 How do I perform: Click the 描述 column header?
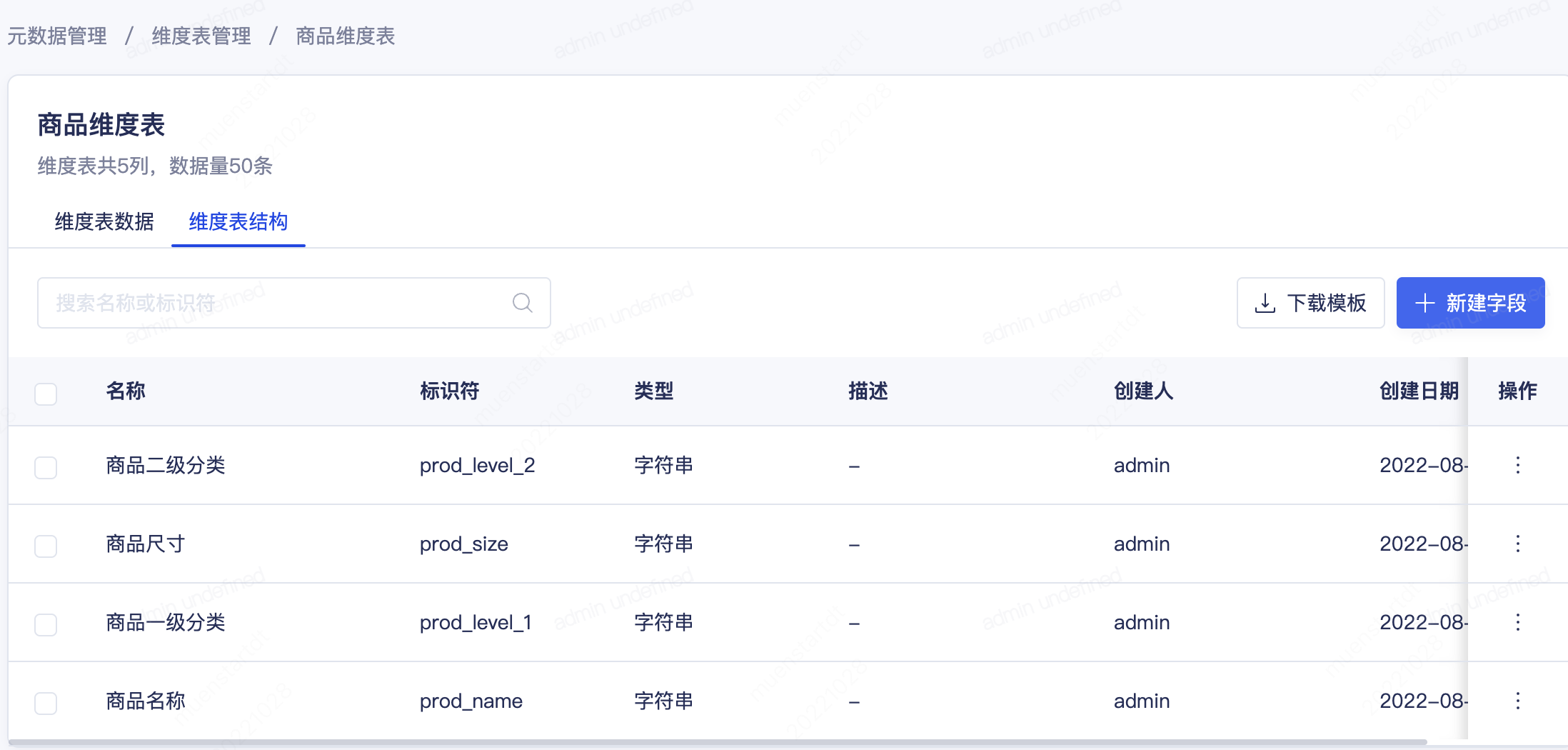[868, 391]
